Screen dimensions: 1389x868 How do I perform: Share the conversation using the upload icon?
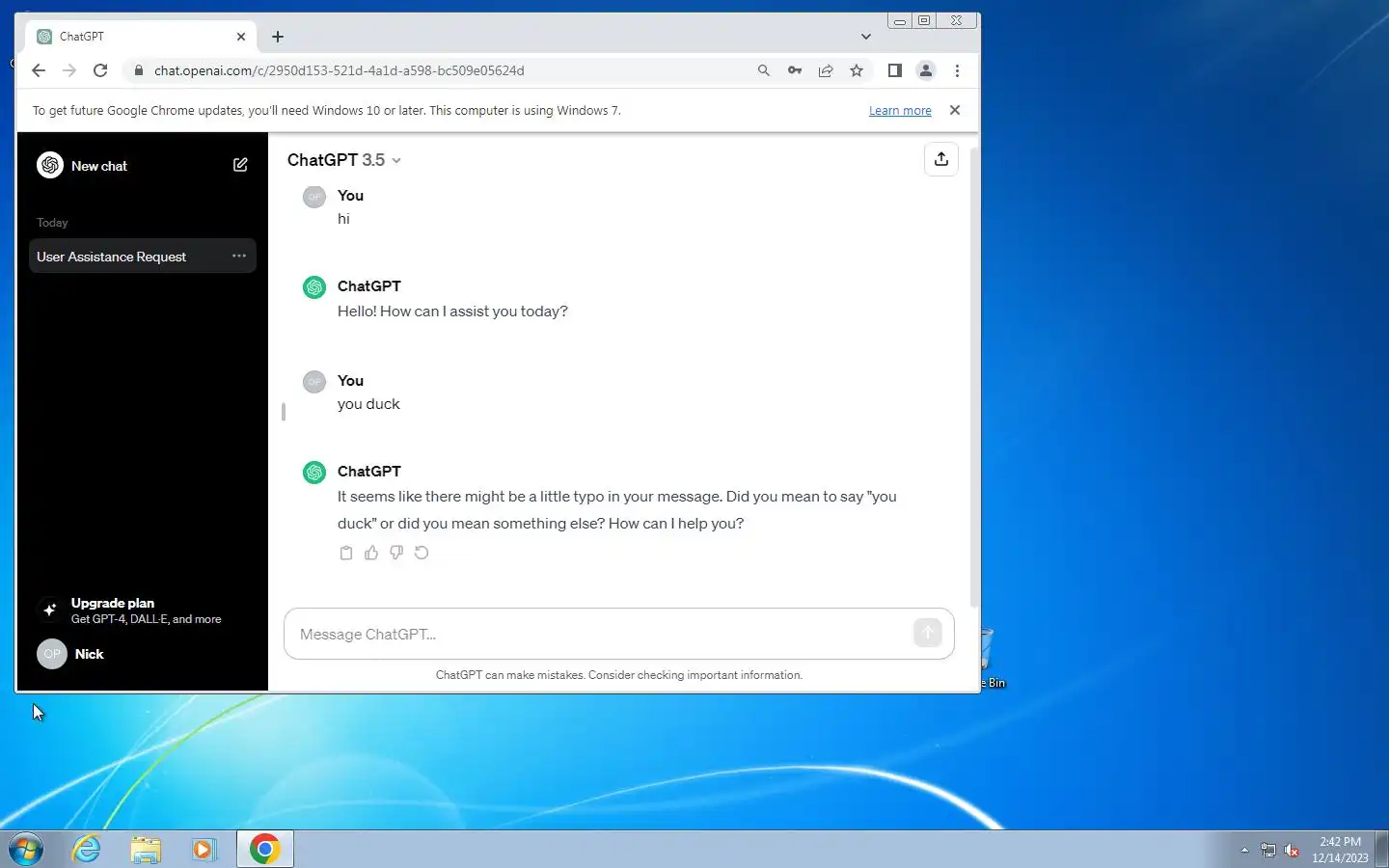941,159
